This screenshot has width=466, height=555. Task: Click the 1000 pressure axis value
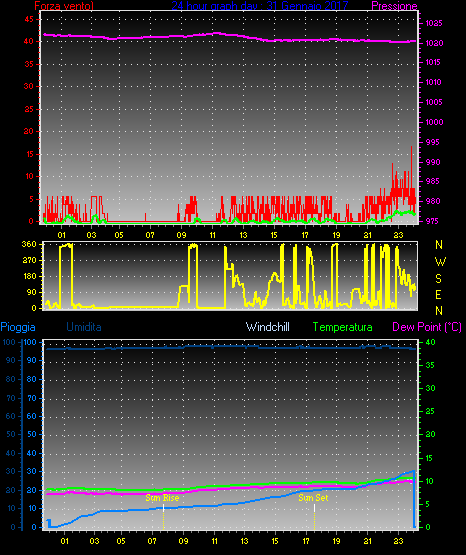pyautogui.click(x=434, y=122)
